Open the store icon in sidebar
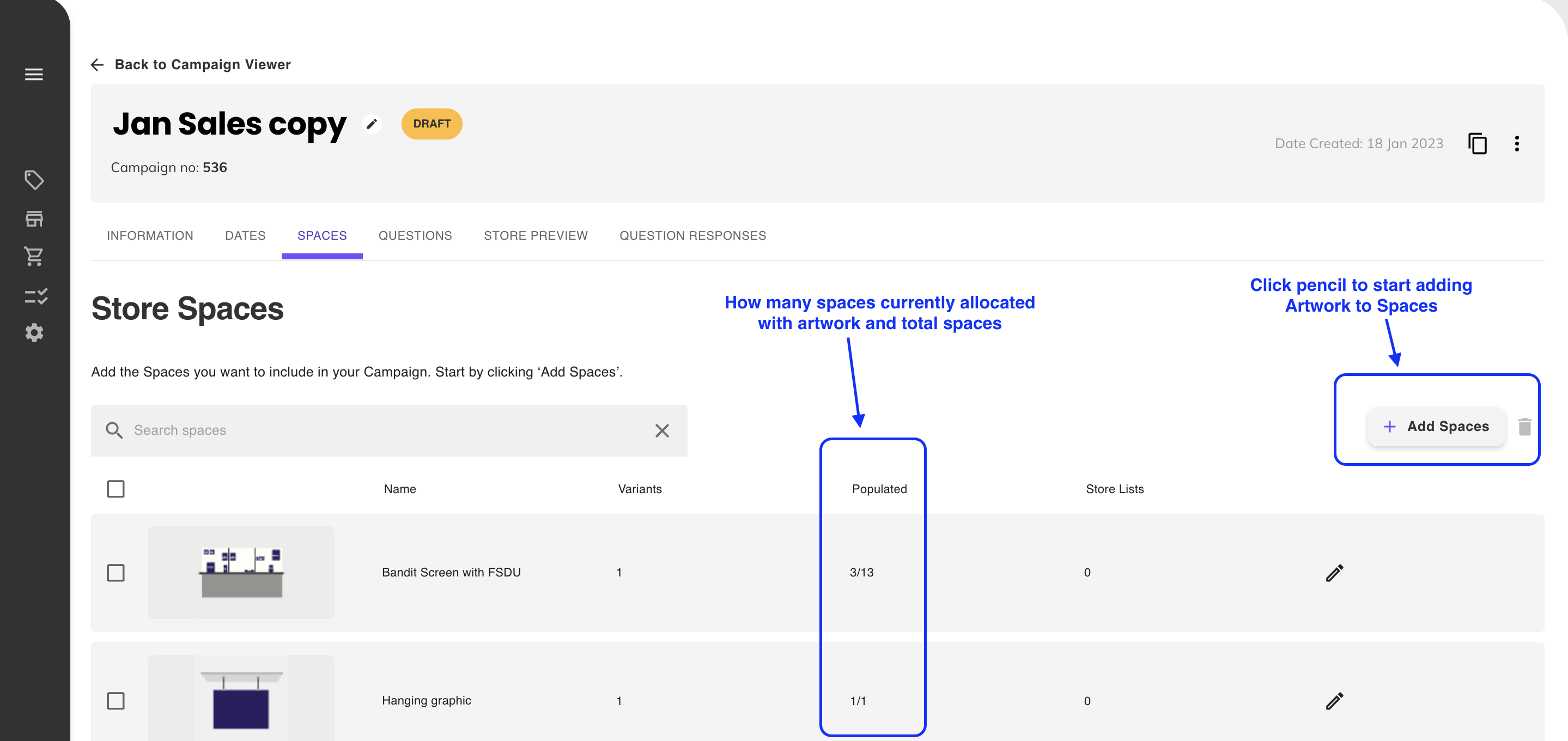 34,218
